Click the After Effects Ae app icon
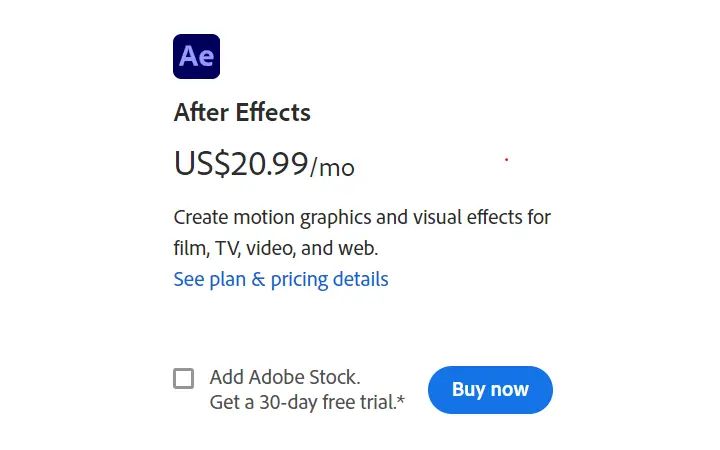 click(x=197, y=56)
